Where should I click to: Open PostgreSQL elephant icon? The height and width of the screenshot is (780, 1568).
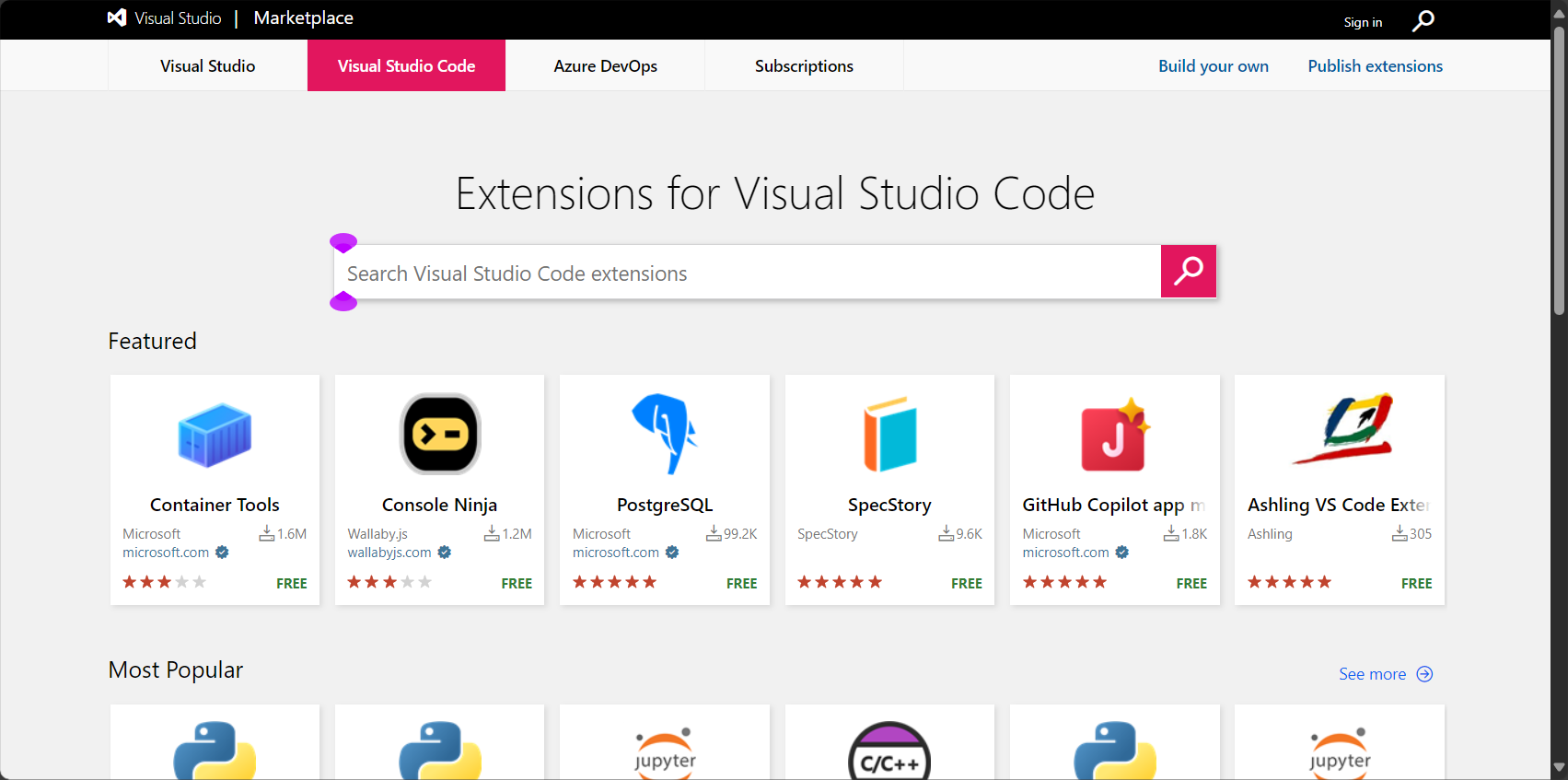(665, 434)
